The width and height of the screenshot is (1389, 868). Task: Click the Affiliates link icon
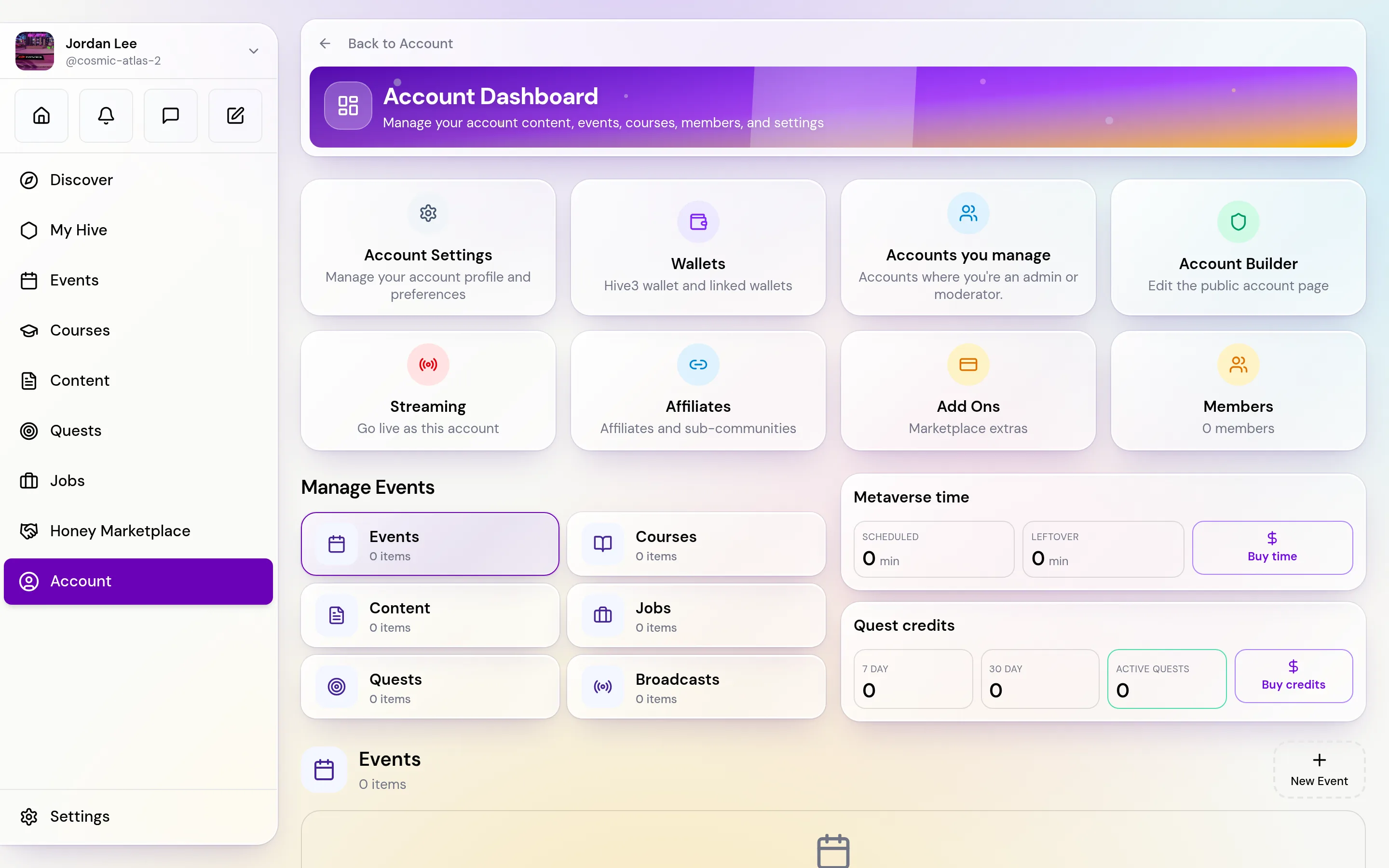pyautogui.click(x=698, y=365)
